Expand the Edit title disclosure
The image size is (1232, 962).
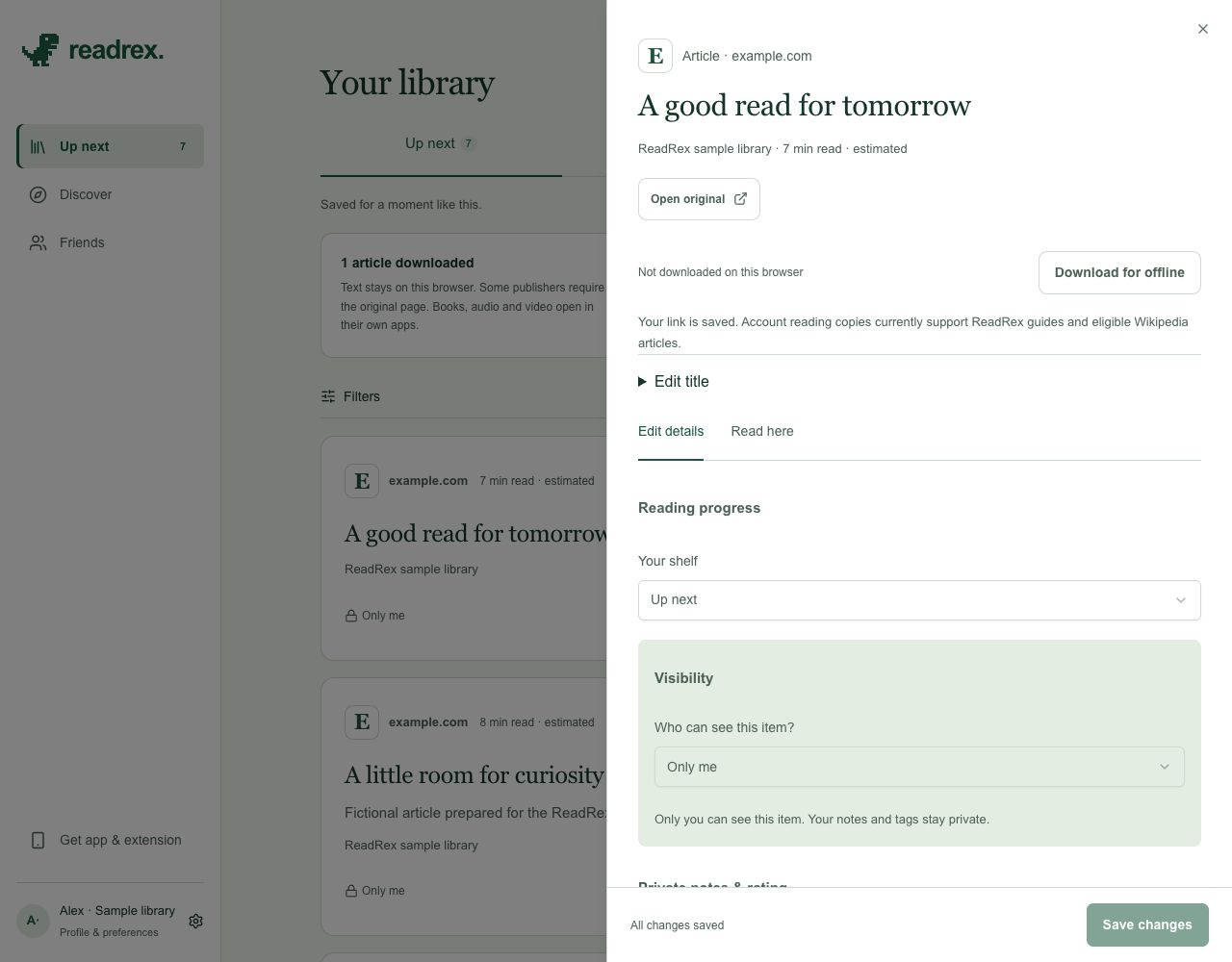tap(674, 382)
